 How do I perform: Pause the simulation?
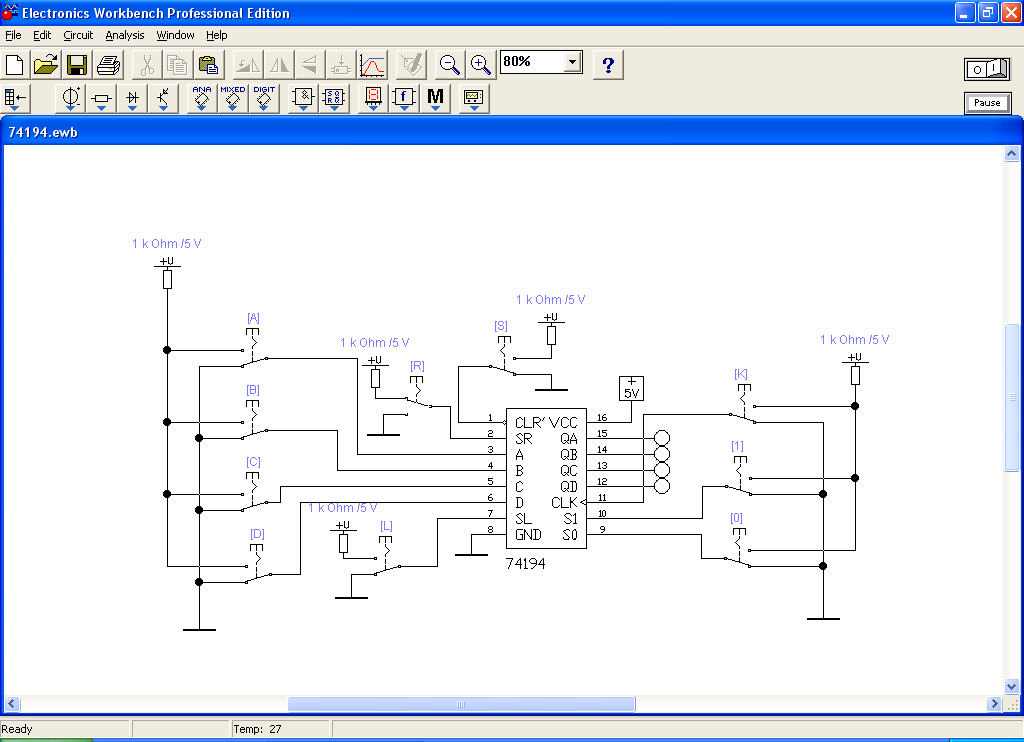coord(987,103)
